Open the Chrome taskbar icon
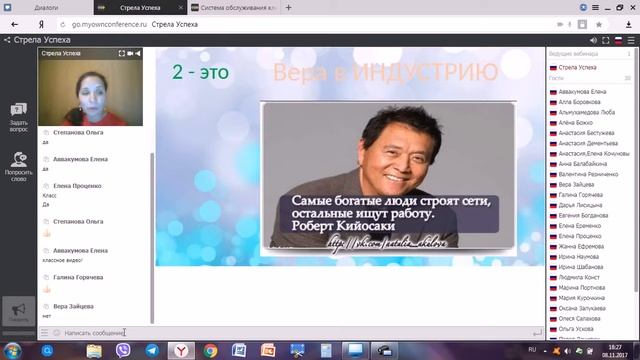Viewport: 640px width, 360px height. click(211, 351)
